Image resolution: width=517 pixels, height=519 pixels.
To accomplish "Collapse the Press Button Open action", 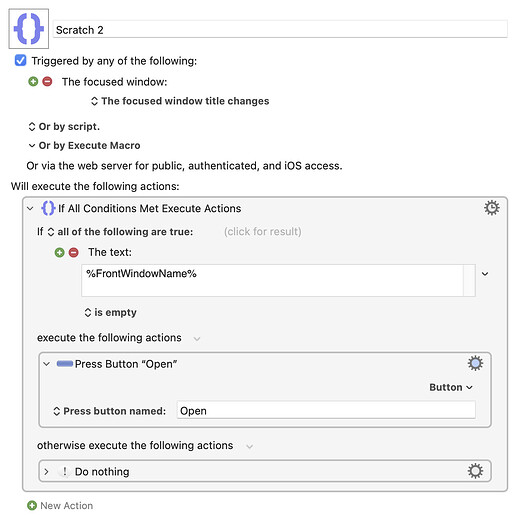I will [x=47, y=364].
